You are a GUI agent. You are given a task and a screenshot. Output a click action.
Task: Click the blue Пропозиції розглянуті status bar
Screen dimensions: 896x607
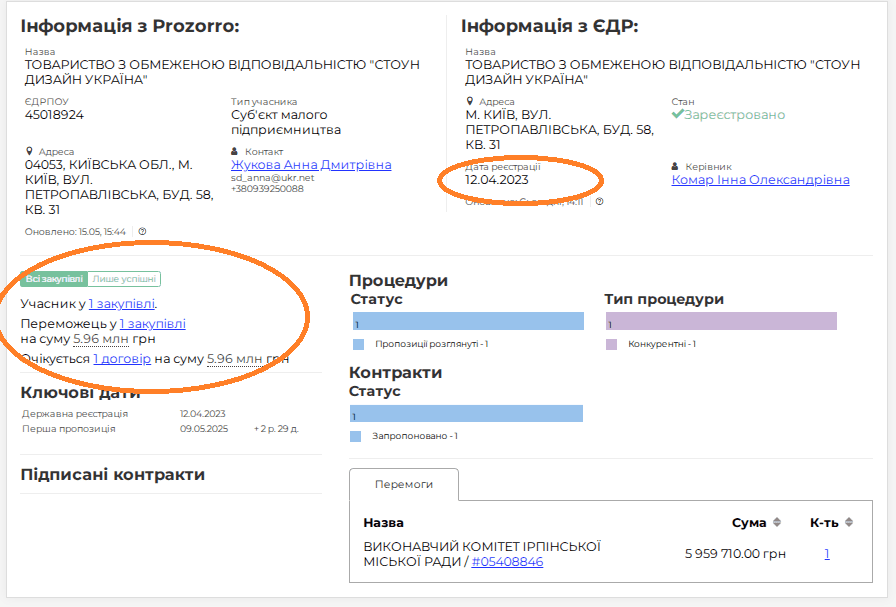pyautogui.click(x=467, y=321)
